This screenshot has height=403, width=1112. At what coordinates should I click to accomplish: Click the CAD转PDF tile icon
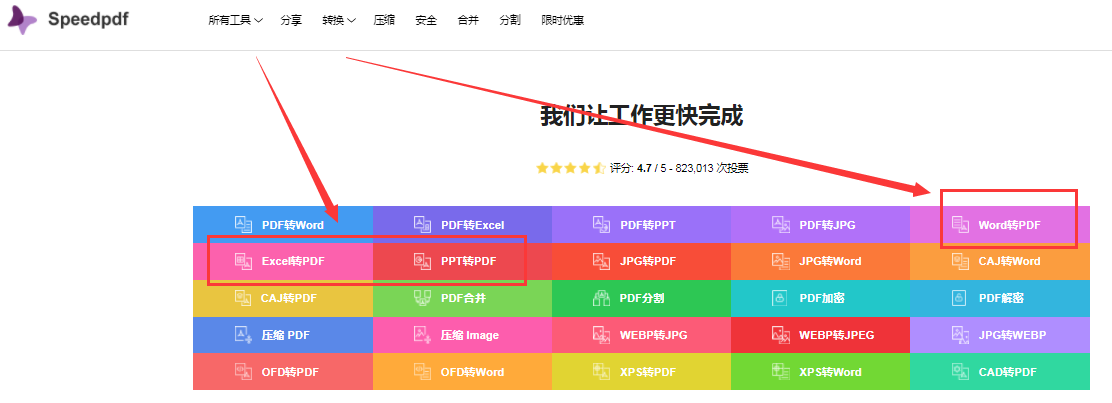click(960, 372)
